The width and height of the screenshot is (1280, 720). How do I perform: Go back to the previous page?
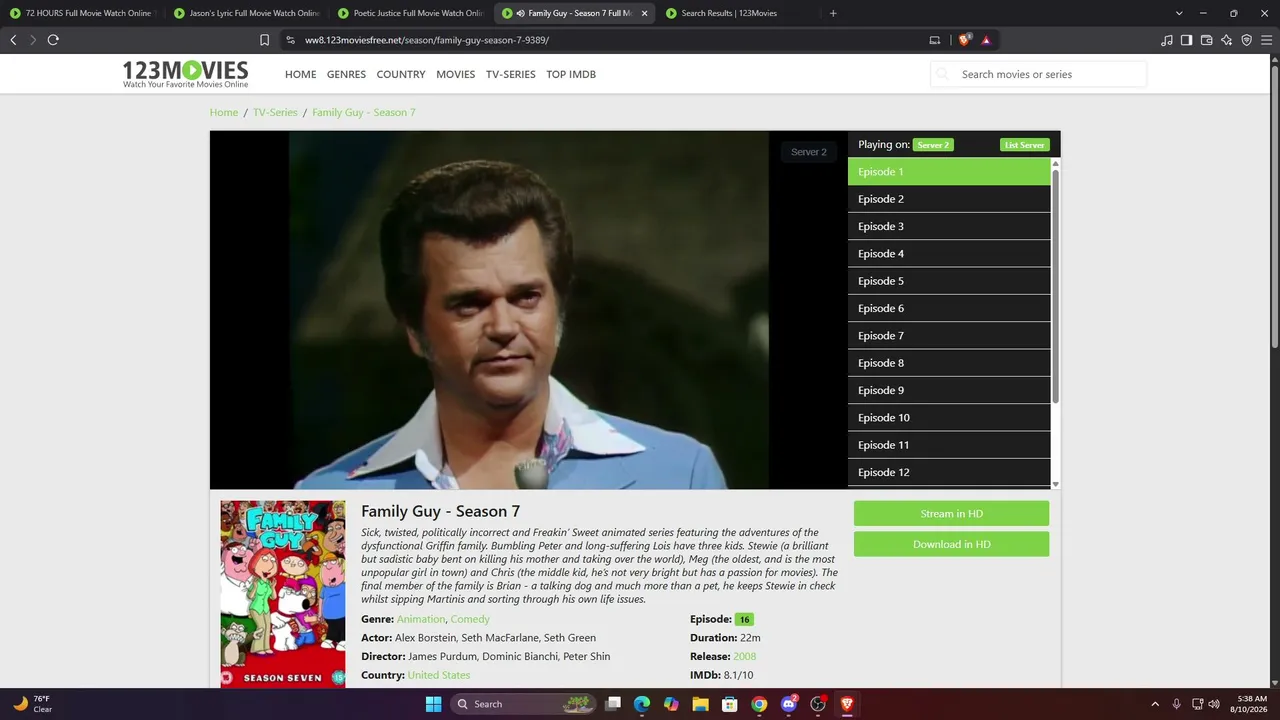(13, 40)
